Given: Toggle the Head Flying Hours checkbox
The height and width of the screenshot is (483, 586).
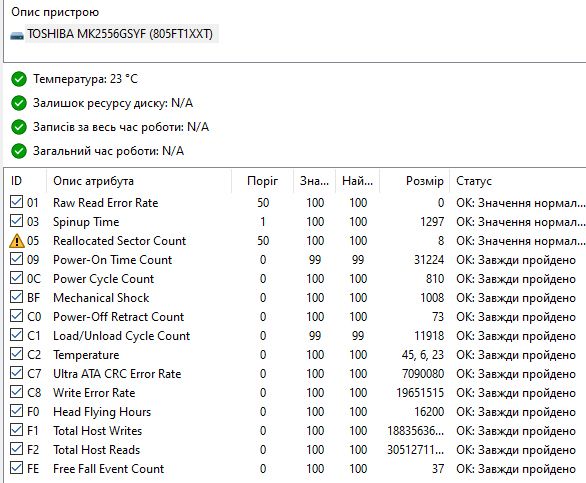Looking at the screenshot, I should 16,411.
